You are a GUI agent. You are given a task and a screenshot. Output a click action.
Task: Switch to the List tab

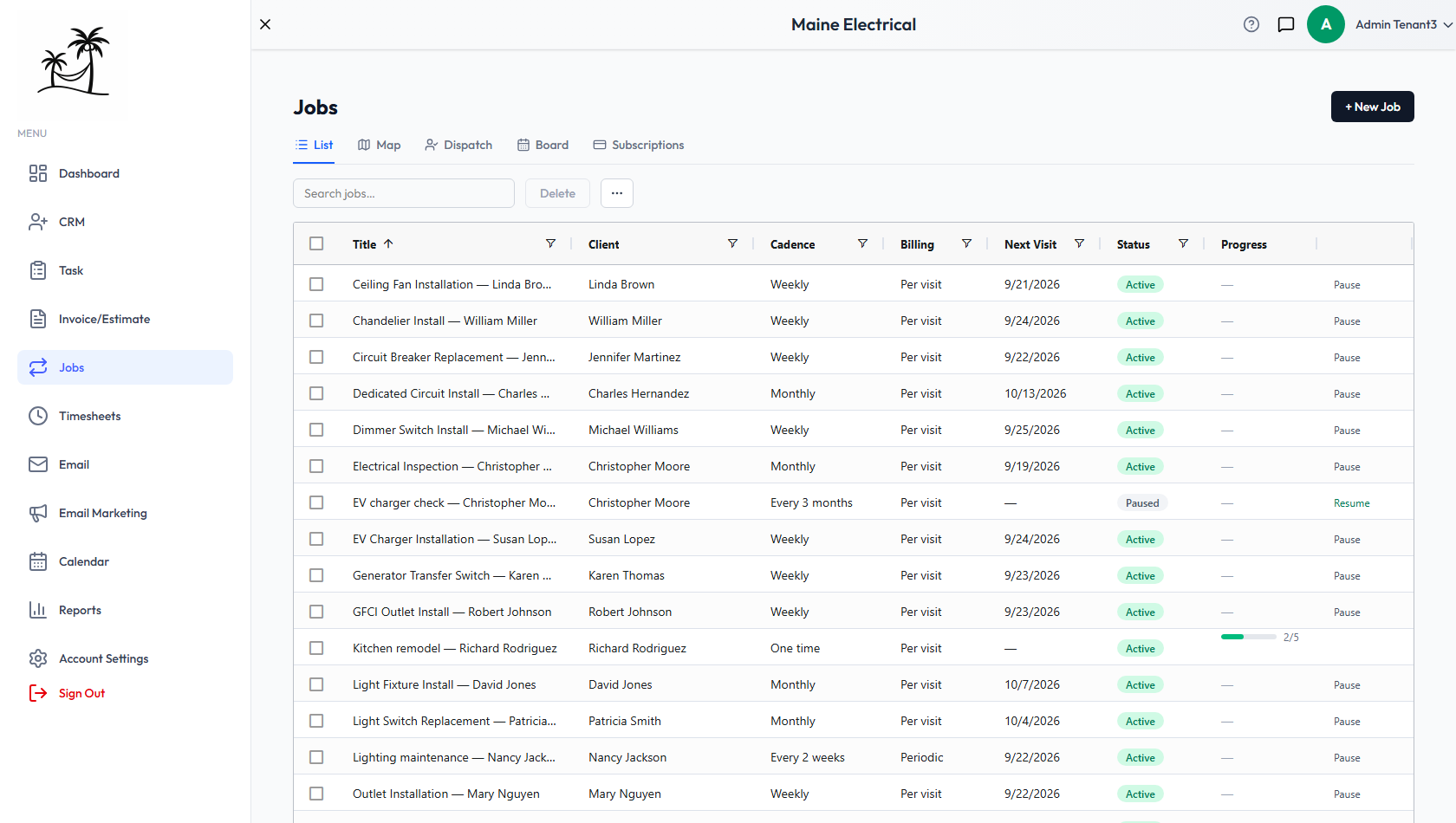point(314,145)
